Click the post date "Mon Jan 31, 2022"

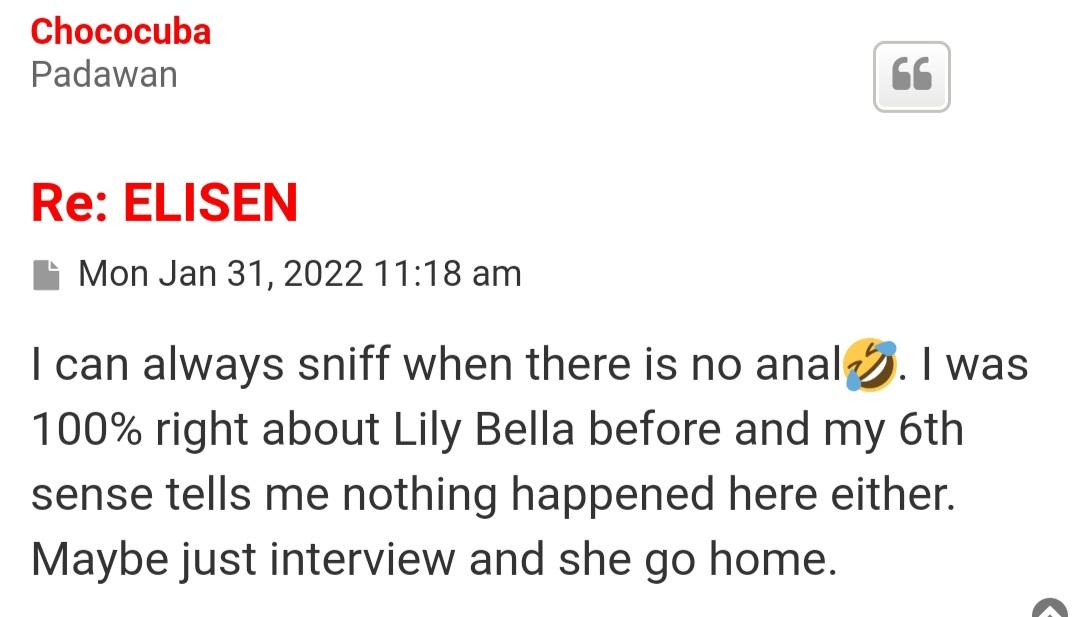pos(220,273)
